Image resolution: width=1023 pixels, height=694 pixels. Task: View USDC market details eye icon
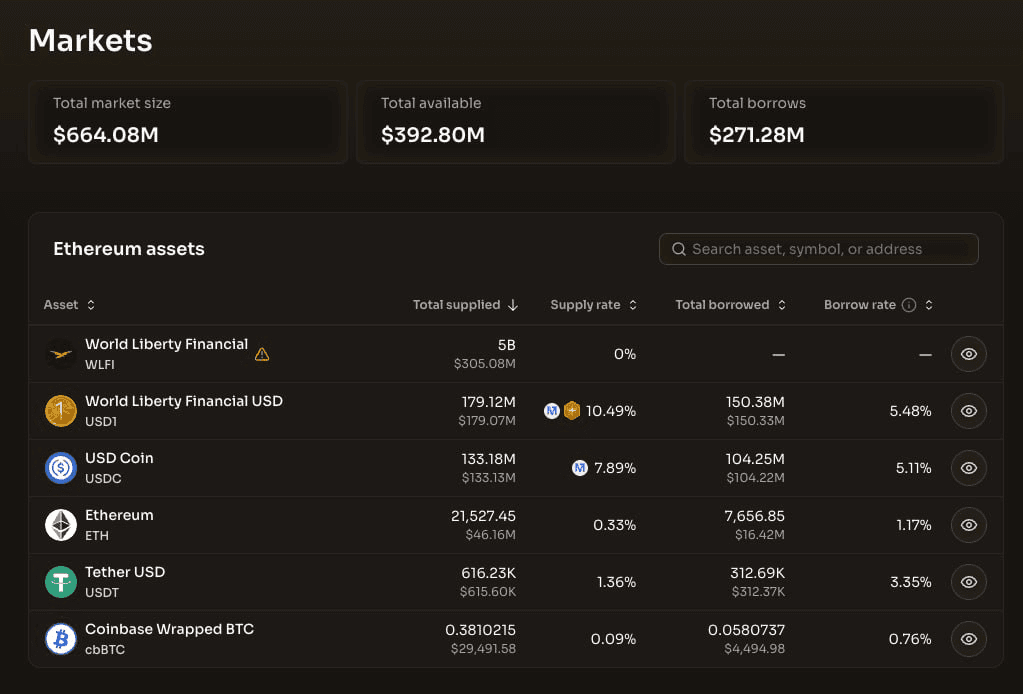tap(968, 468)
